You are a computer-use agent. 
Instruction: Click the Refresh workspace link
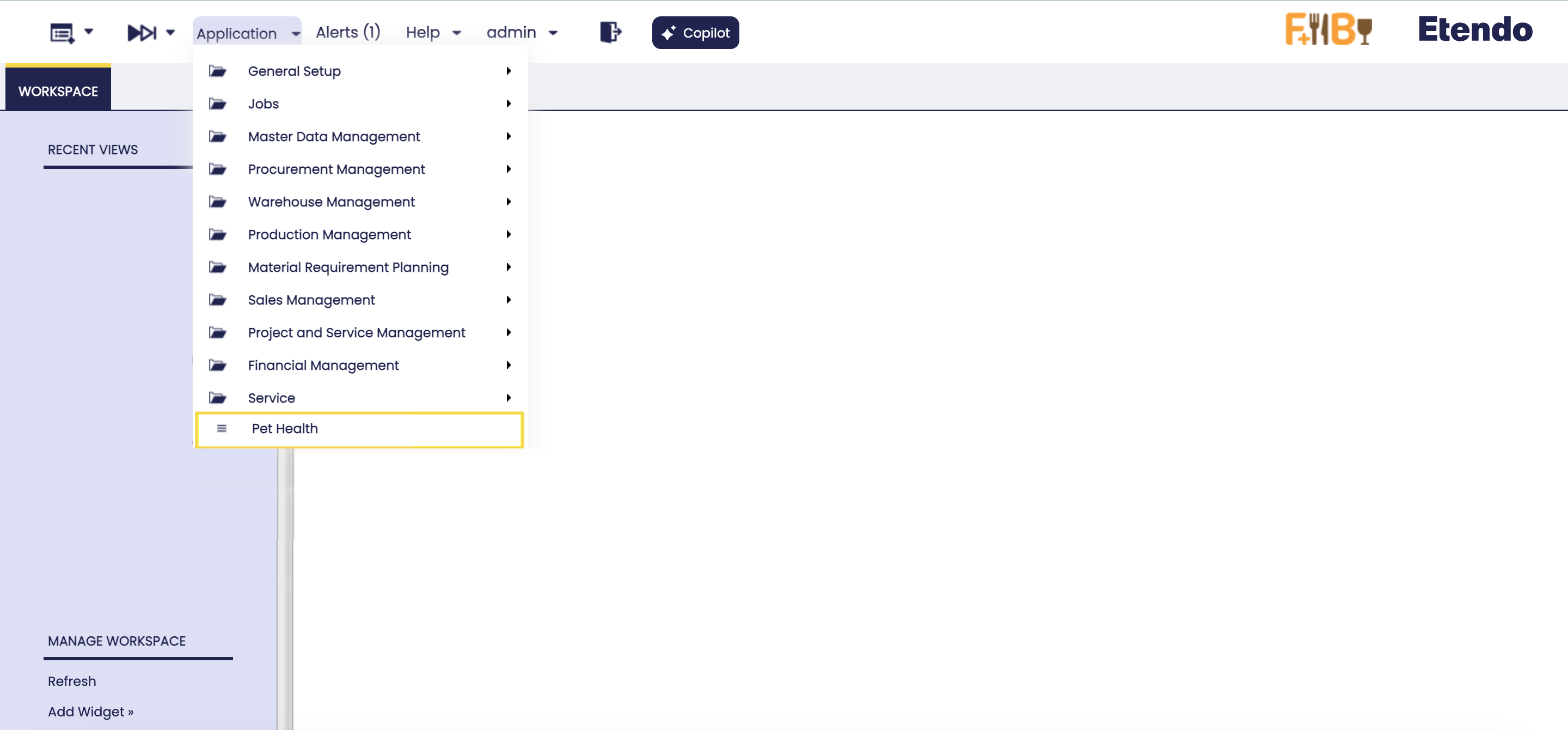pos(72,680)
